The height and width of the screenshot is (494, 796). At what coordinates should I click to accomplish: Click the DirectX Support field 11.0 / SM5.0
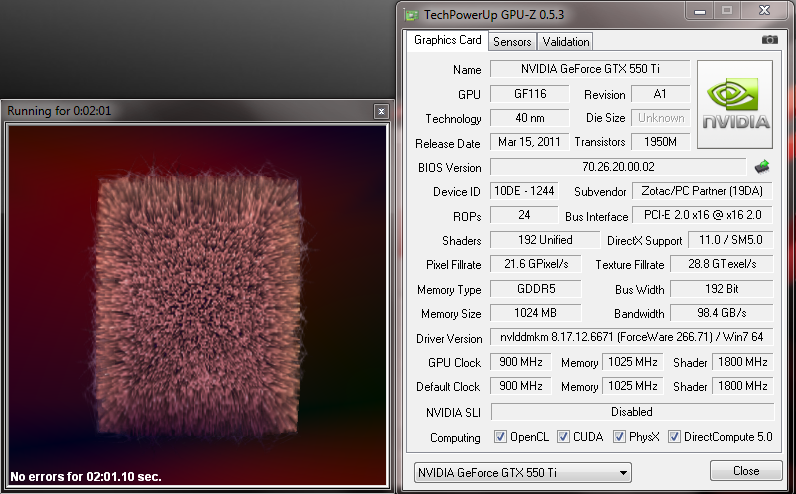click(731, 240)
